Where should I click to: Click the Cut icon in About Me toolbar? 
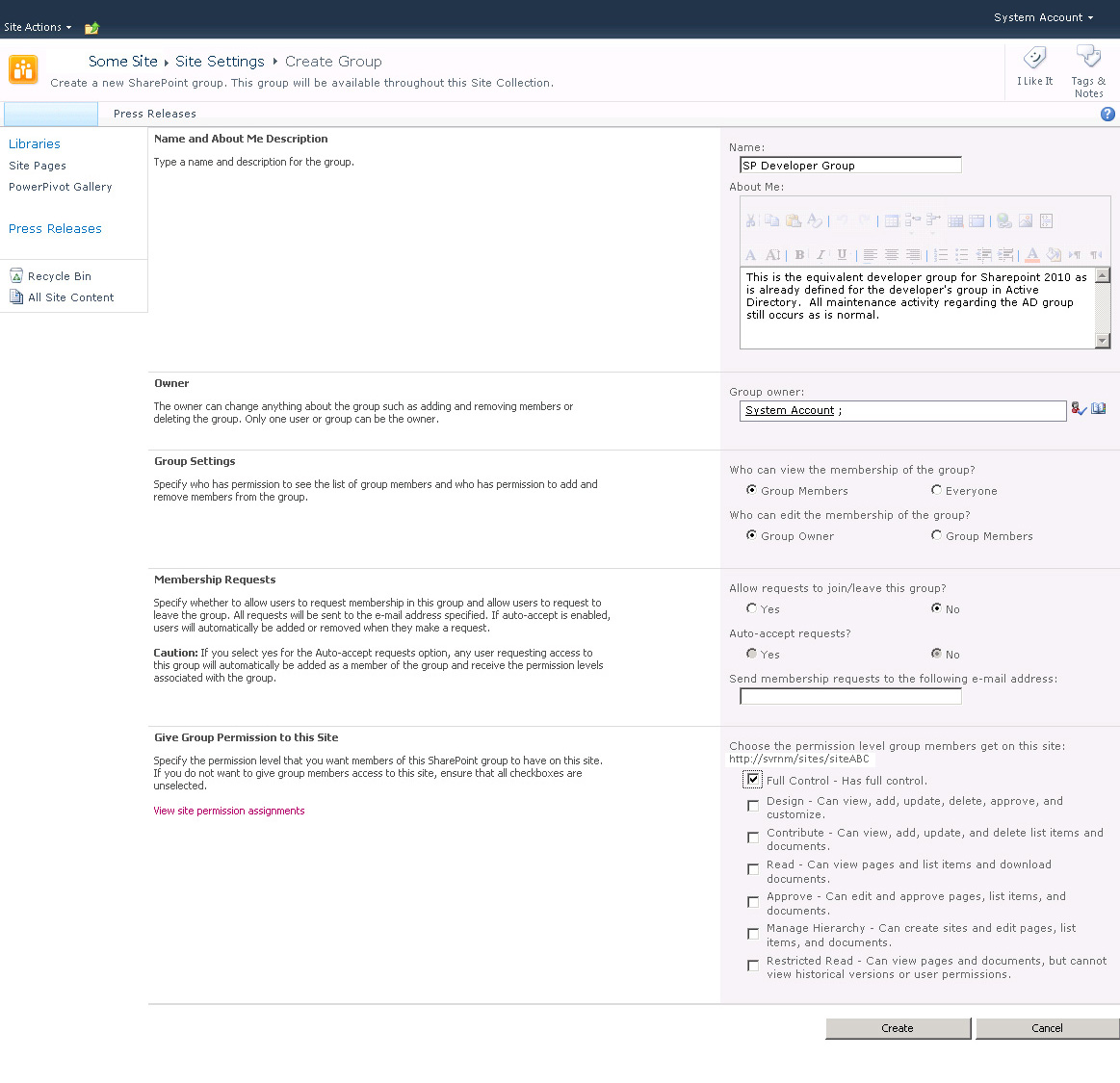pyautogui.click(x=751, y=219)
